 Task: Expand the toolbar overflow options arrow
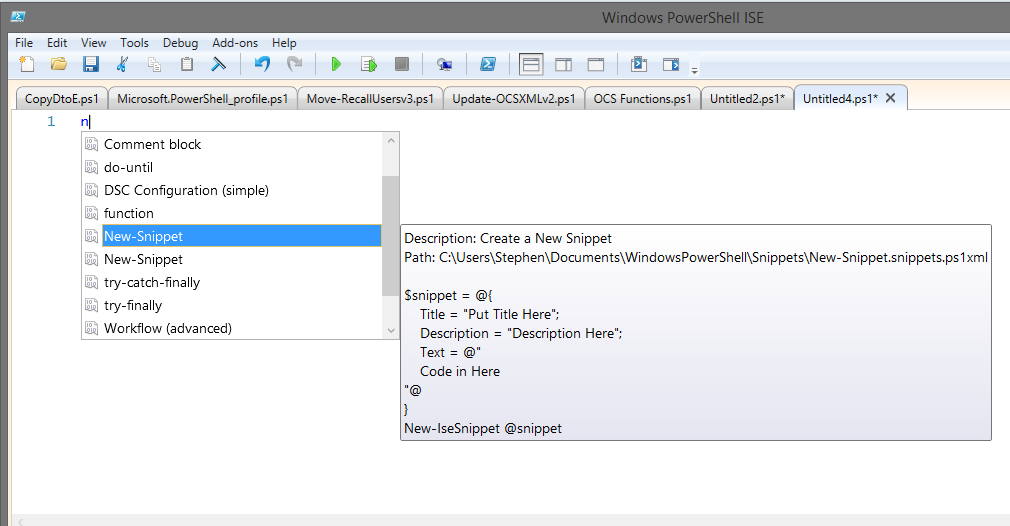[x=694, y=70]
